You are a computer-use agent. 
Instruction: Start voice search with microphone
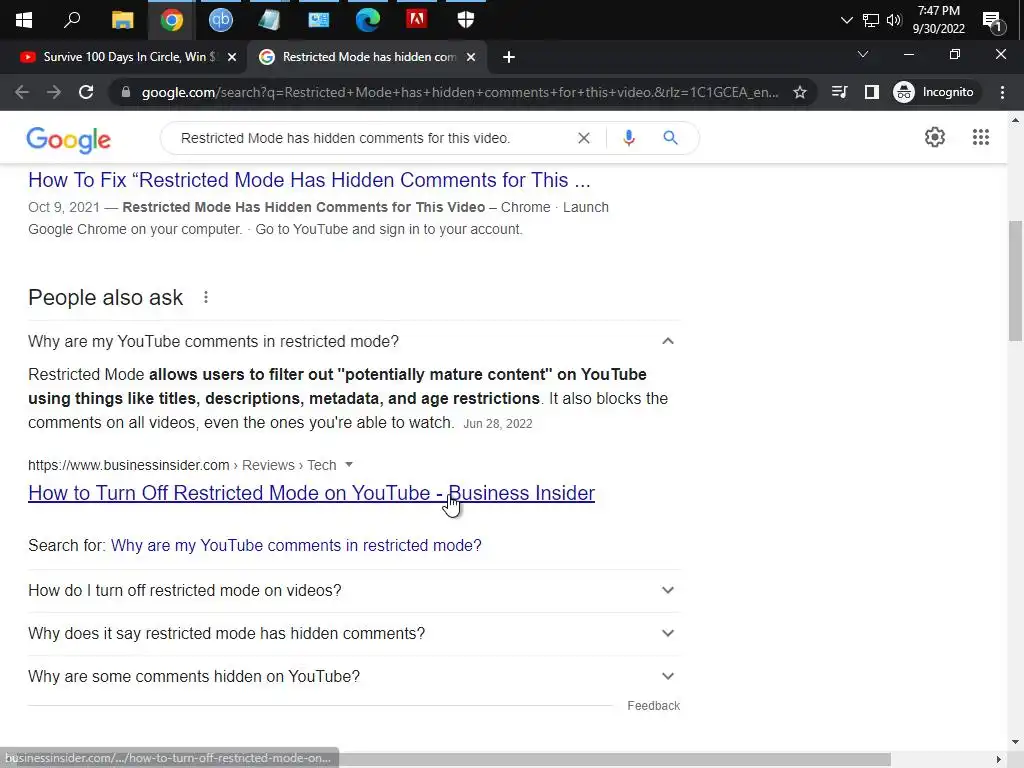tap(629, 138)
